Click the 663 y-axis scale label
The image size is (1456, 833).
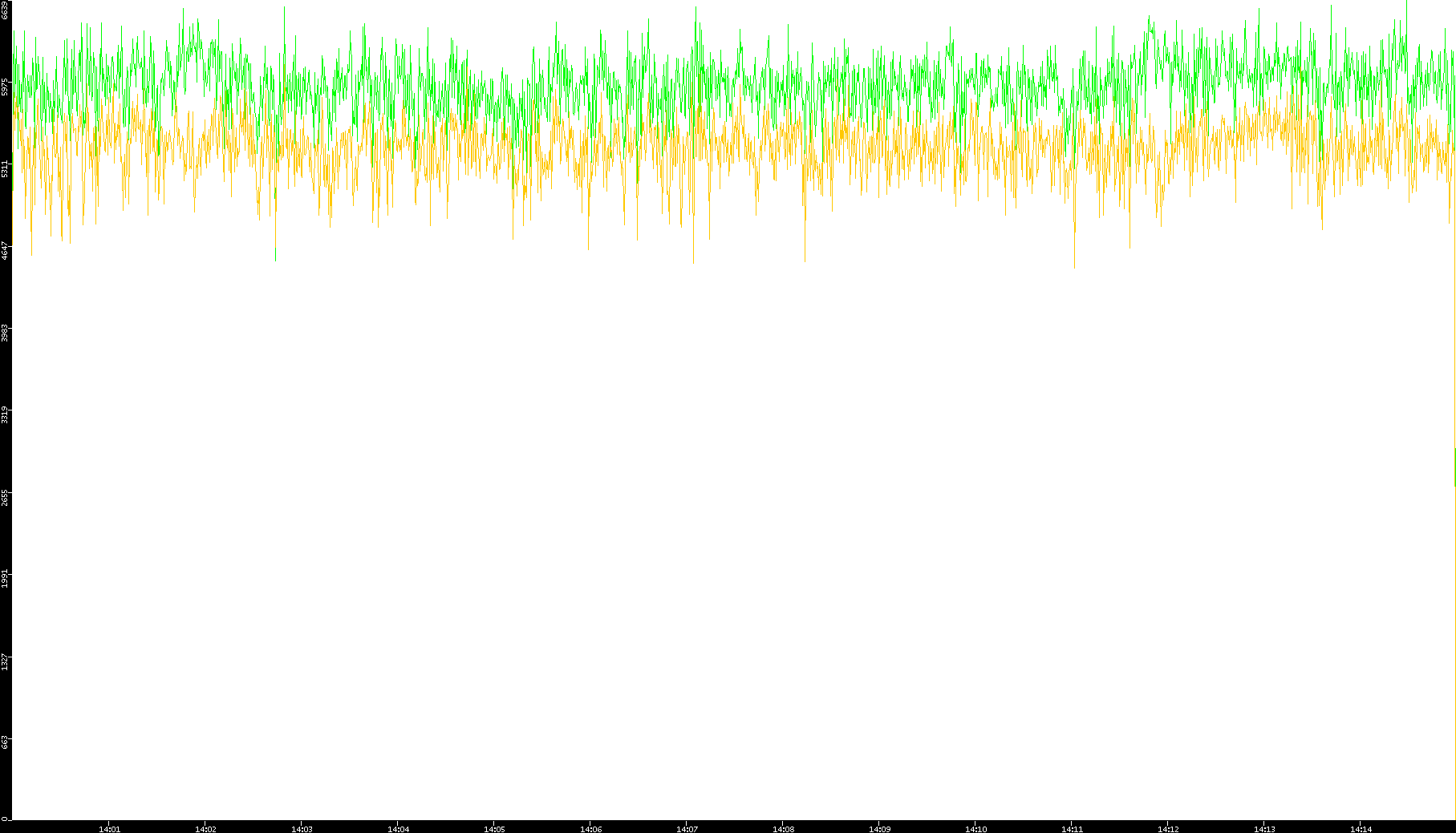tap(6, 741)
